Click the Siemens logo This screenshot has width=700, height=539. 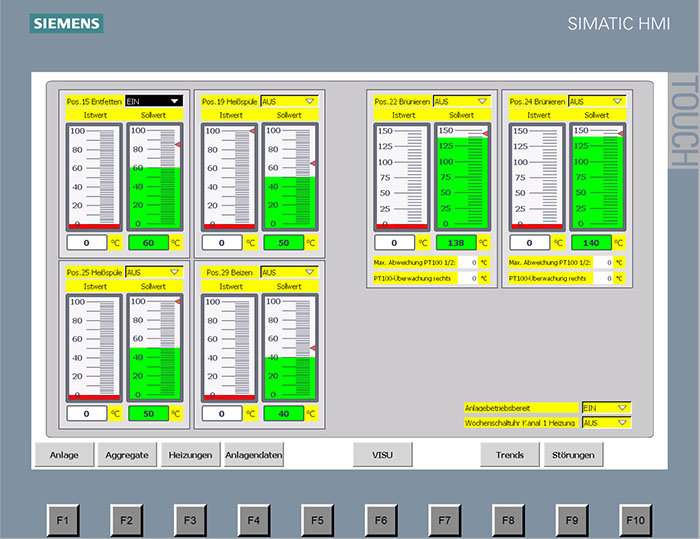point(66,23)
